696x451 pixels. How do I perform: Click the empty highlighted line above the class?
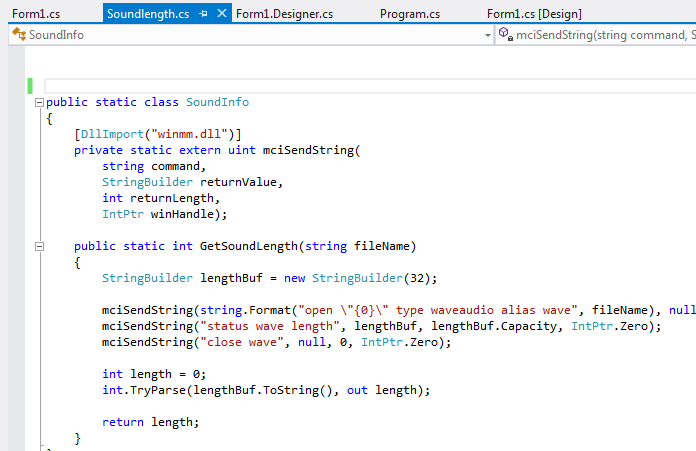pyautogui.click(x=370, y=86)
